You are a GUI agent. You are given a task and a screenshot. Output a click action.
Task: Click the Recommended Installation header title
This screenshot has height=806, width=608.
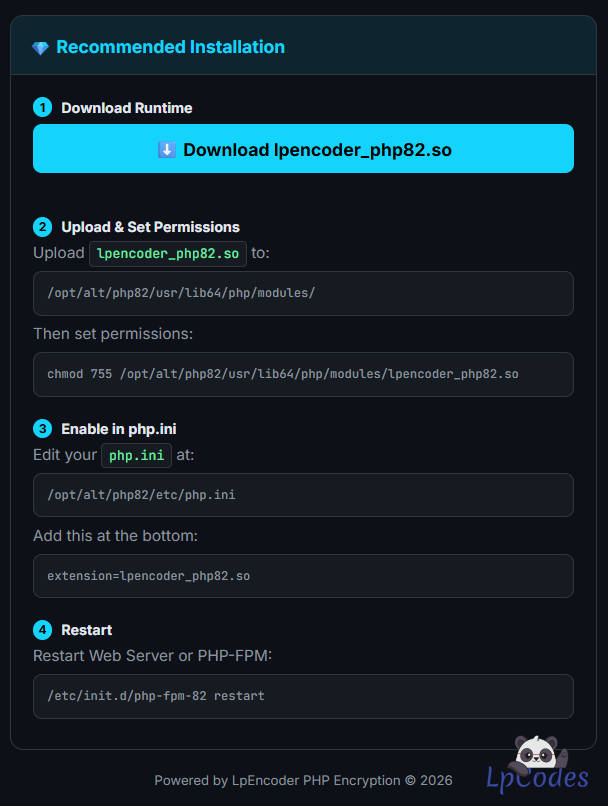pyautogui.click(x=170, y=47)
